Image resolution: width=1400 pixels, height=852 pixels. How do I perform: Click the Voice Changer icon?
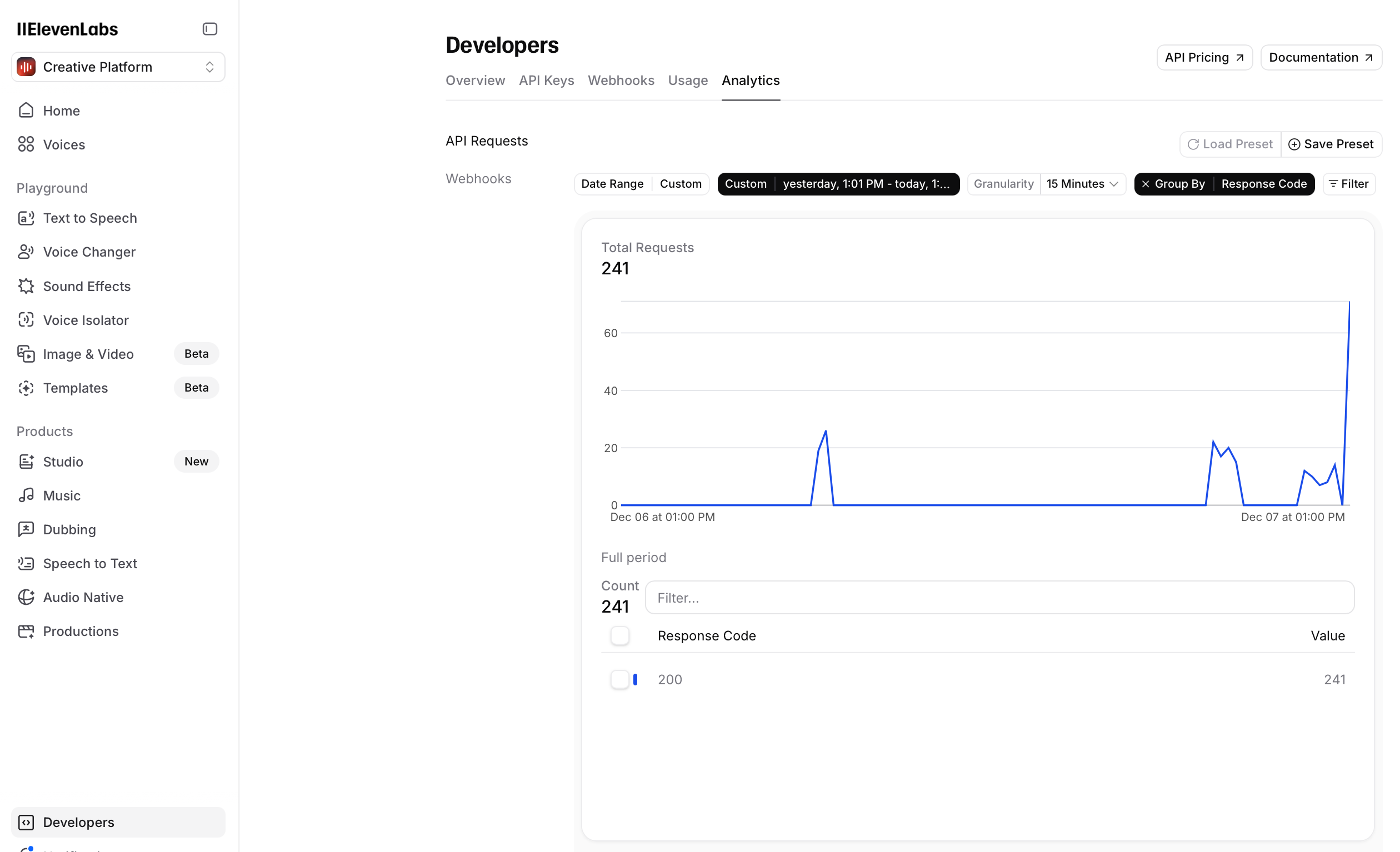click(26, 252)
